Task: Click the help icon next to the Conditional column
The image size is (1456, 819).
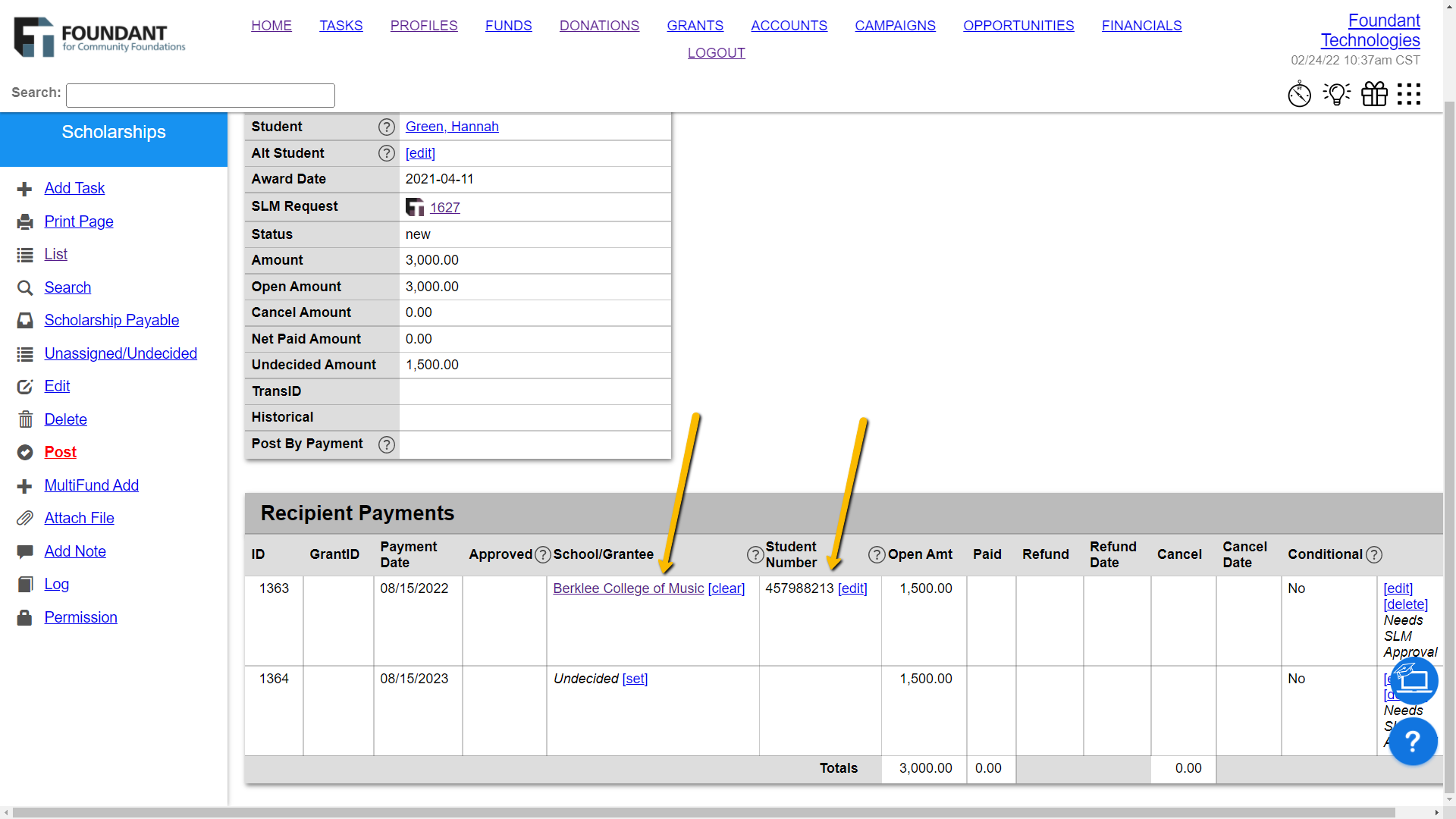Action: click(1374, 554)
